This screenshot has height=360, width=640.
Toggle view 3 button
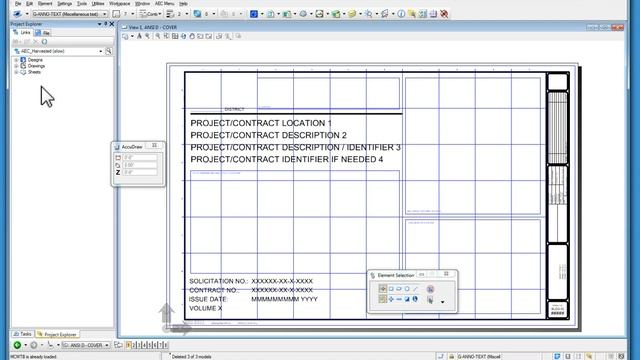point(139,345)
